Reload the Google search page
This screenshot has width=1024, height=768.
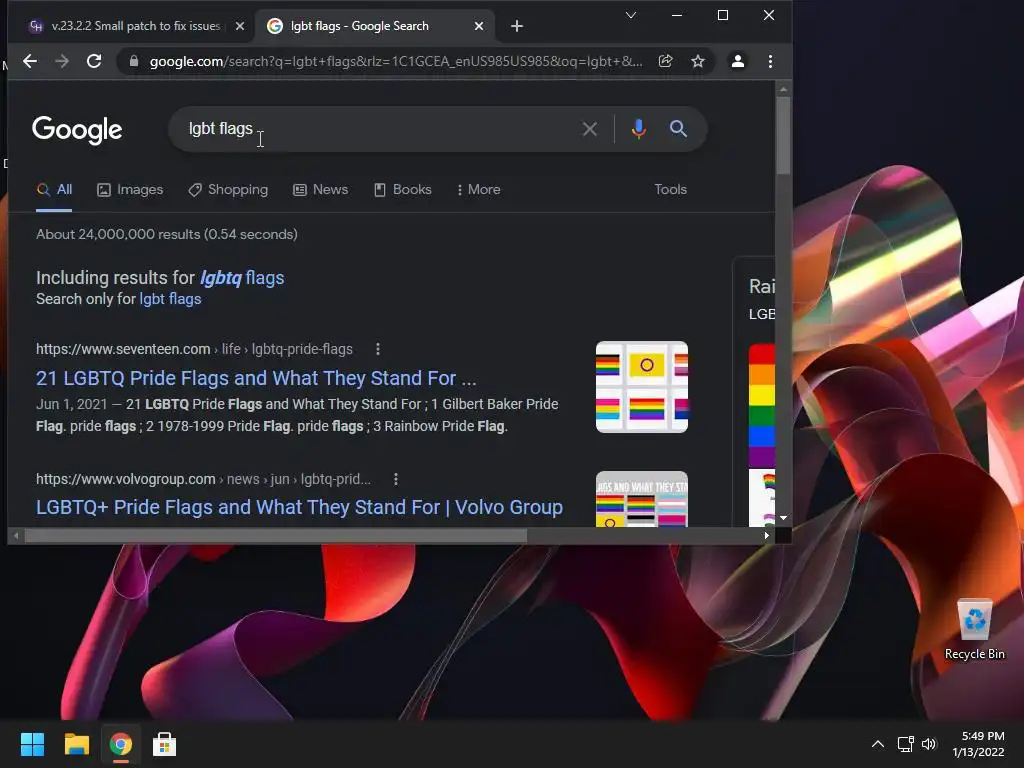click(x=94, y=61)
